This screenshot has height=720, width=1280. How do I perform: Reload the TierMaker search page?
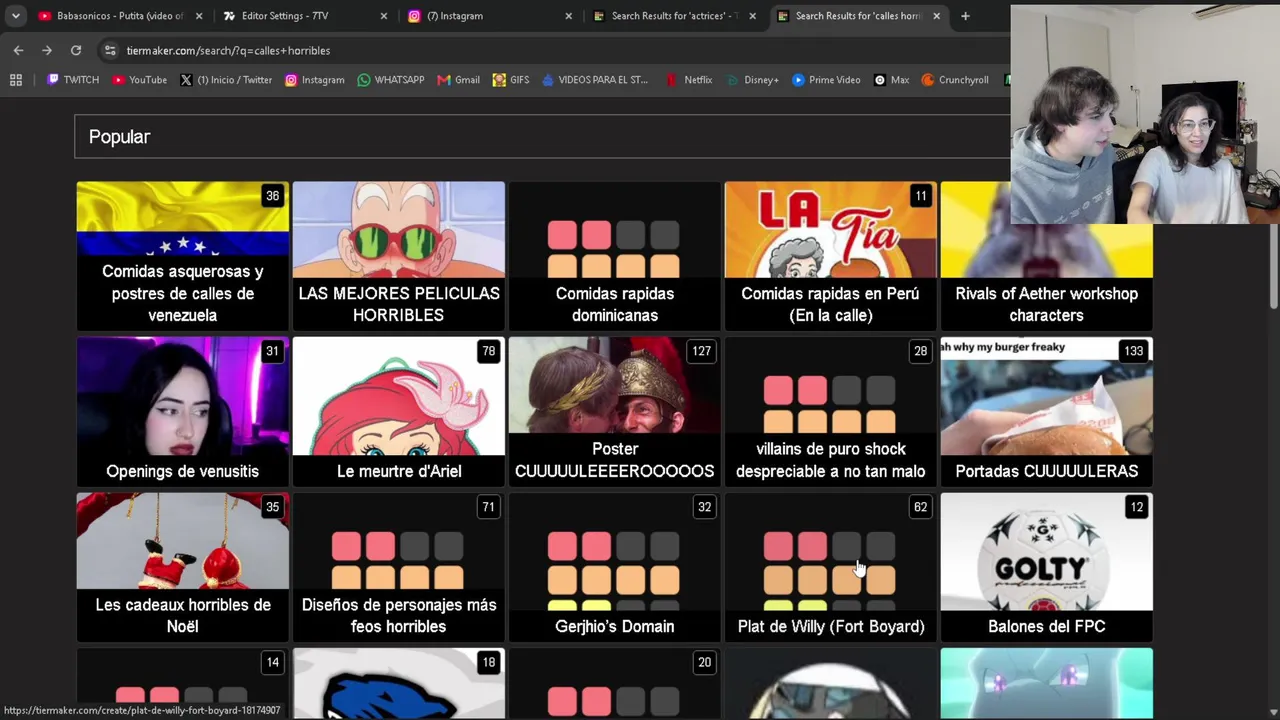pos(76,50)
